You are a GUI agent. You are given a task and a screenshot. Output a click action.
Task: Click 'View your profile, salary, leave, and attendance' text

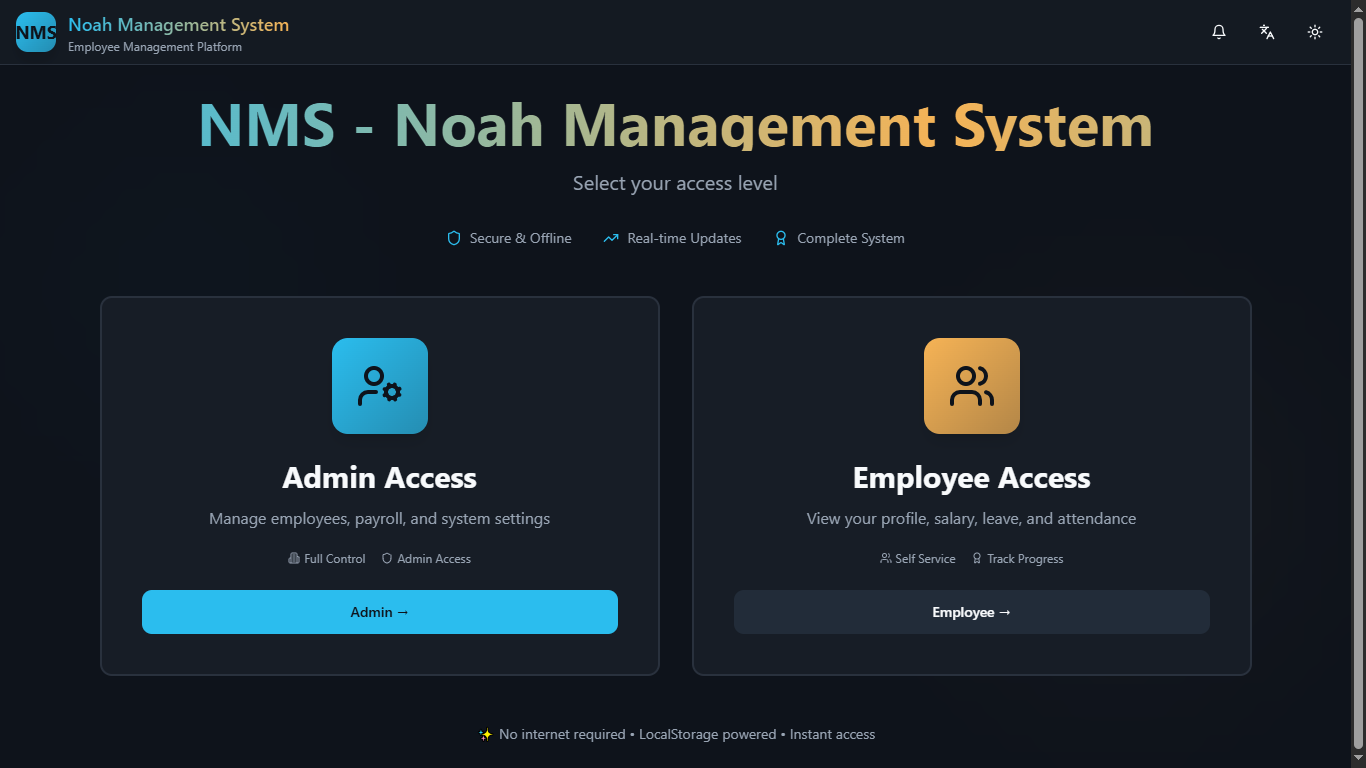pos(972,519)
